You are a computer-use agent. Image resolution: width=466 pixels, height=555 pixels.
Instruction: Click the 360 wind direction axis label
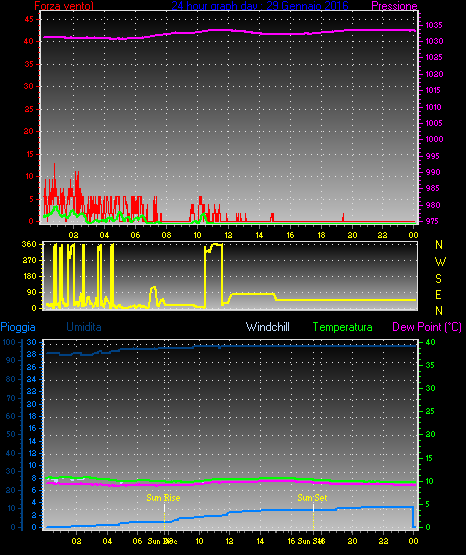pos(29,244)
